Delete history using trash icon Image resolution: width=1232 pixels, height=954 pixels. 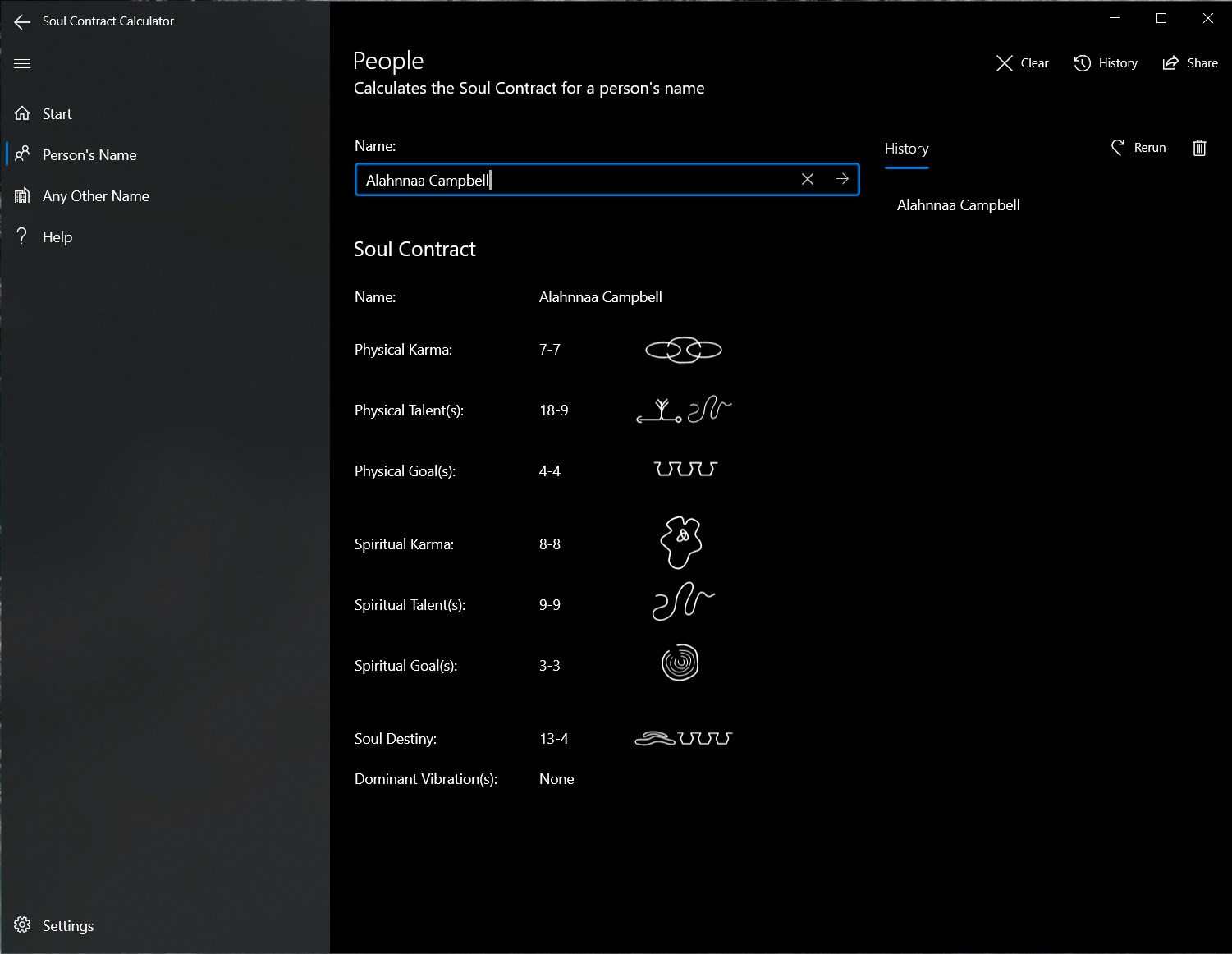tap(1199, 148)
